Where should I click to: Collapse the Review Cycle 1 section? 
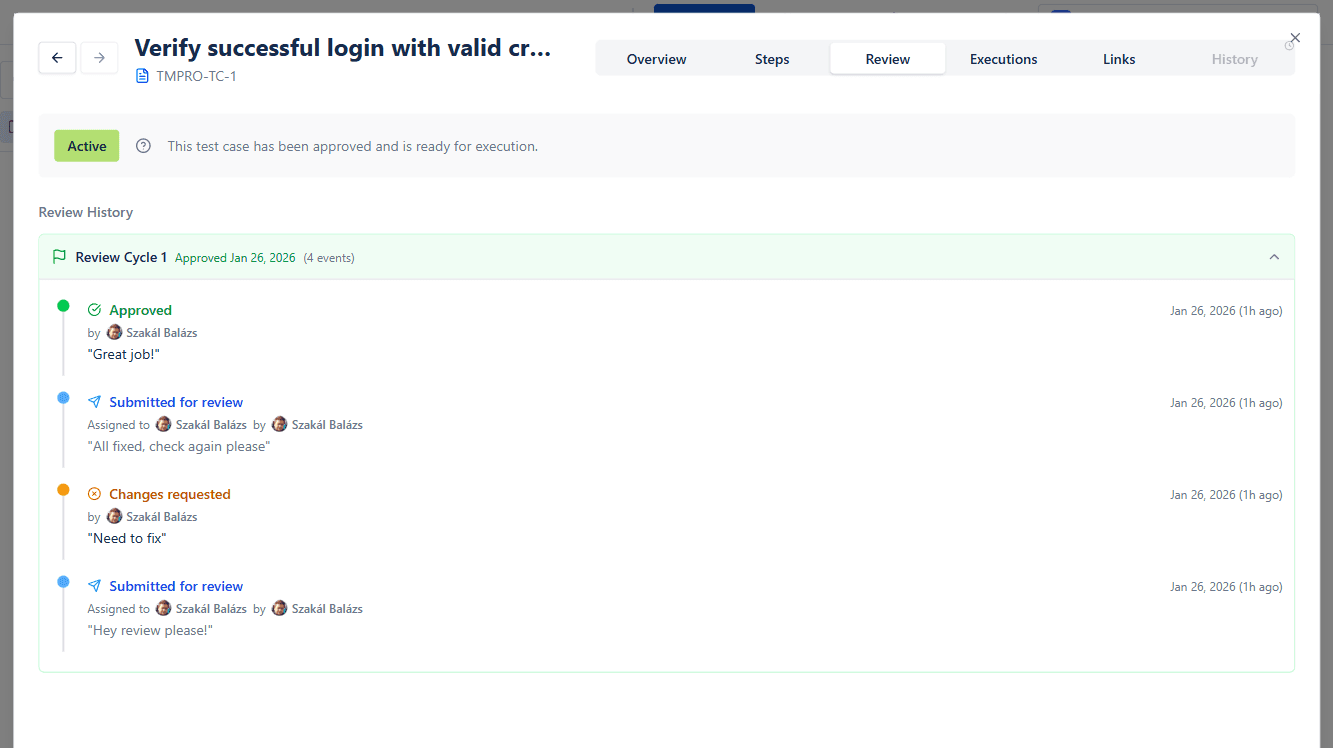(x=1274, y=256)
